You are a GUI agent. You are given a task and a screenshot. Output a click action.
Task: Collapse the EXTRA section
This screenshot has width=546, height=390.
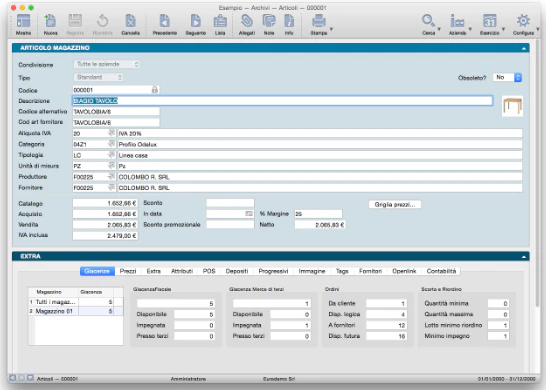click(x=523, y=257)
